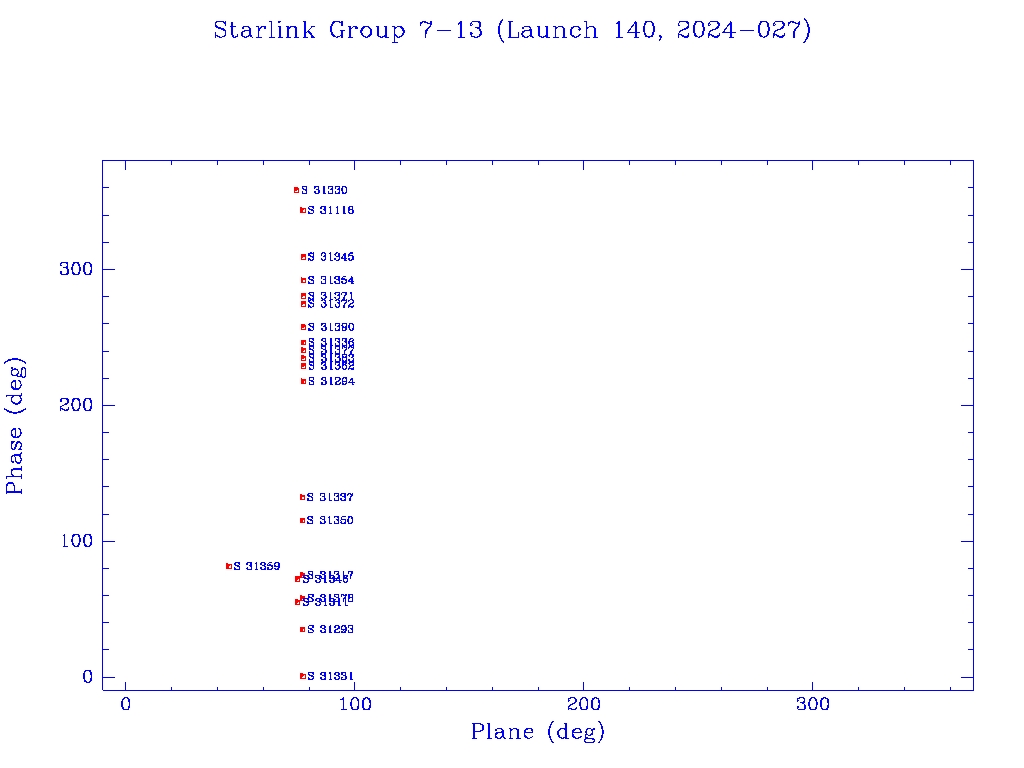Click the 'Plane (deg)' x-axis label
The image size is (1024, 768).
pos(537,731)
